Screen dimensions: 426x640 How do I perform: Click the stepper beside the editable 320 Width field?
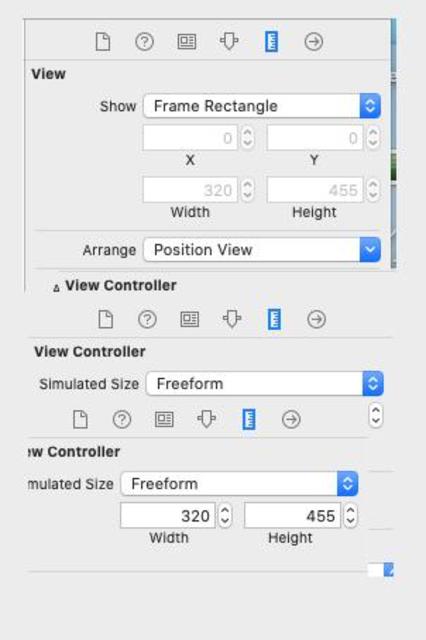225,516
